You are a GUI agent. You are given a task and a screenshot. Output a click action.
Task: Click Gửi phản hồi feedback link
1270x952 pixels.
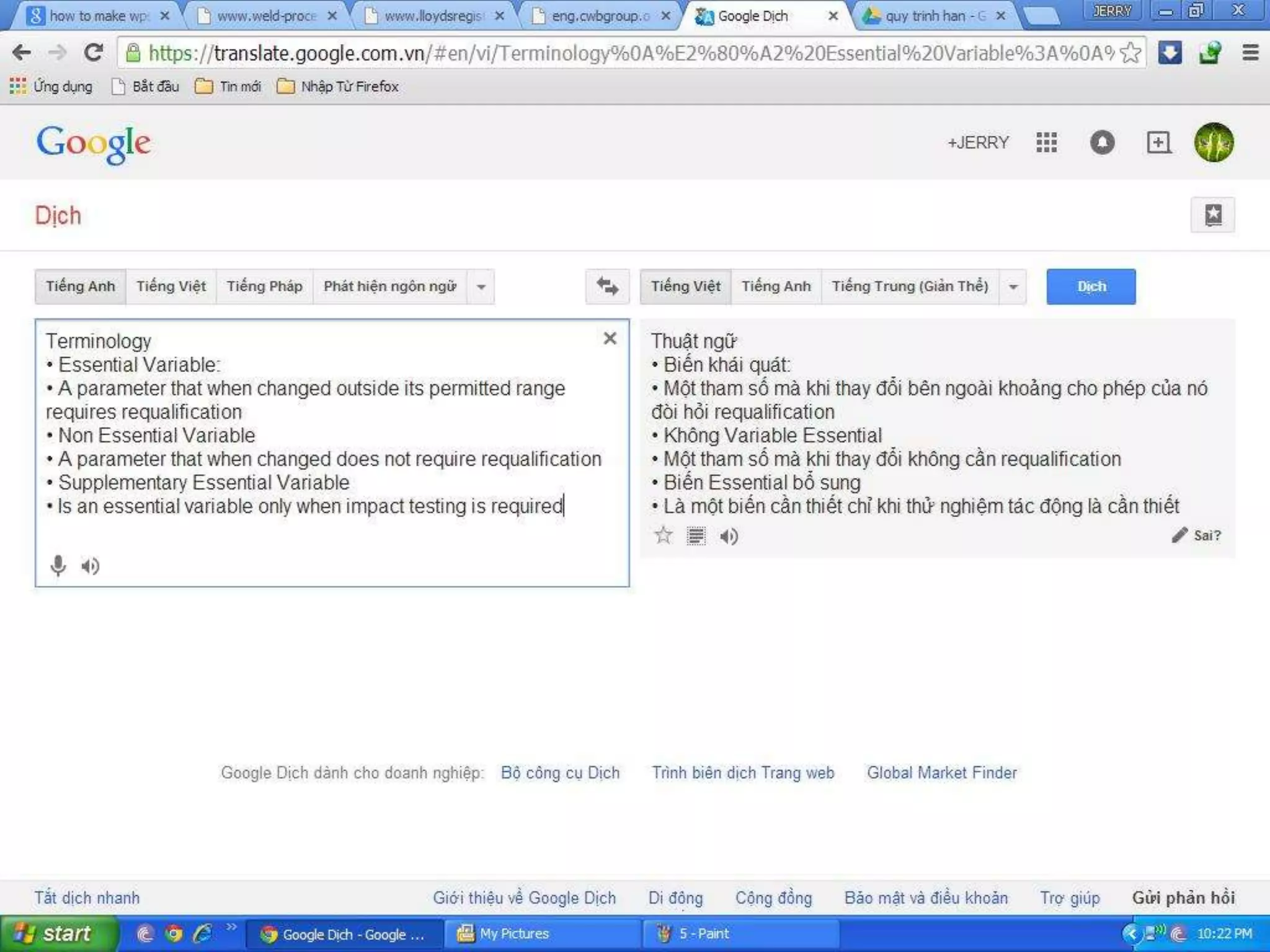1183,897
